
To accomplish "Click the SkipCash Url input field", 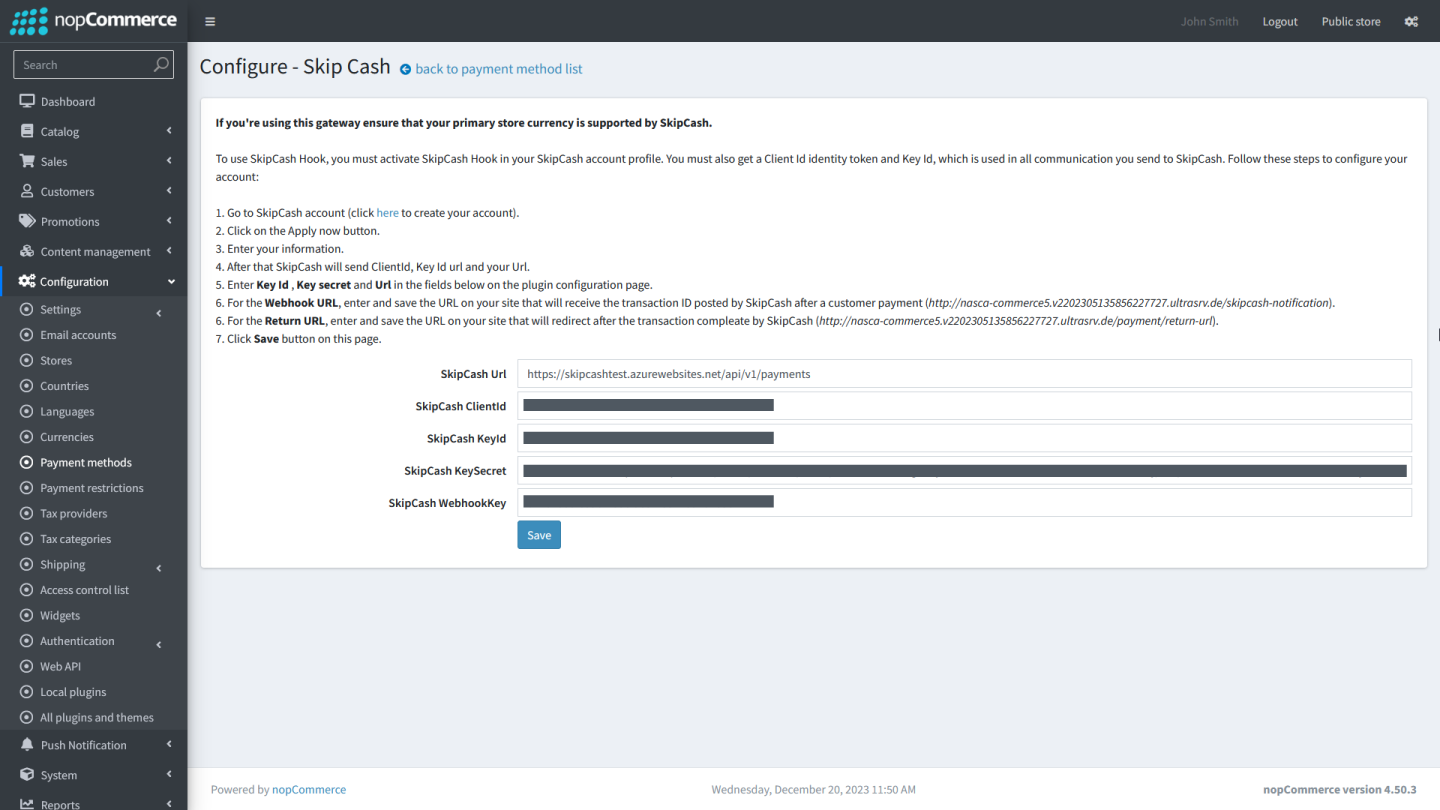I will [x=963, y=374].
